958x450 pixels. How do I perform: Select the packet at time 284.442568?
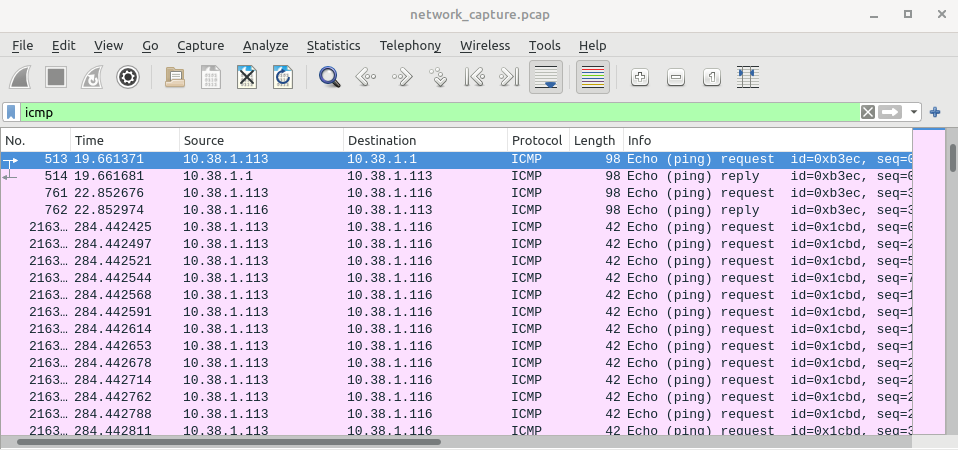[x=456, y=295]
